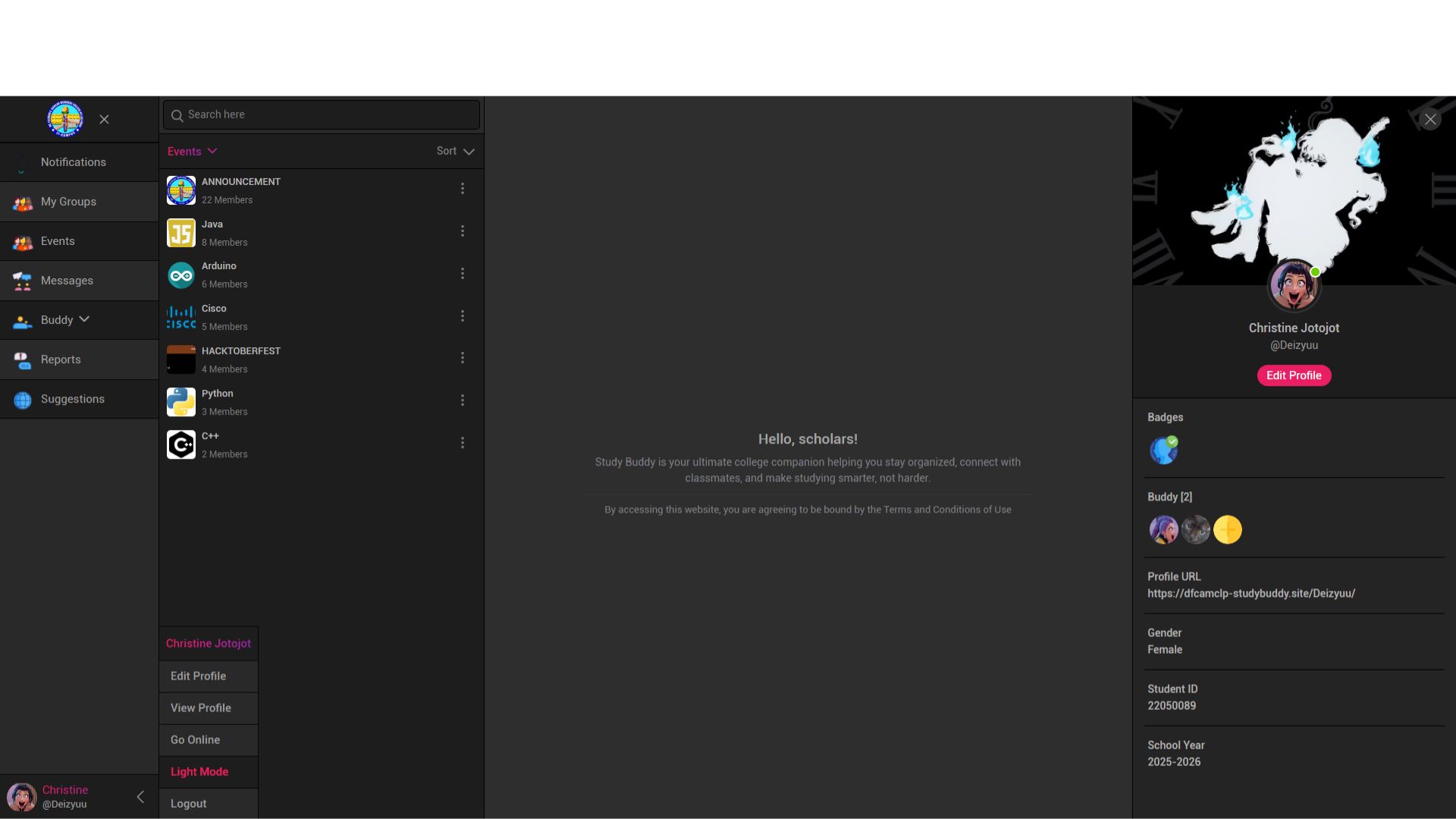
Task: Click the verified globe badge icon
Action: (1163, 450)
